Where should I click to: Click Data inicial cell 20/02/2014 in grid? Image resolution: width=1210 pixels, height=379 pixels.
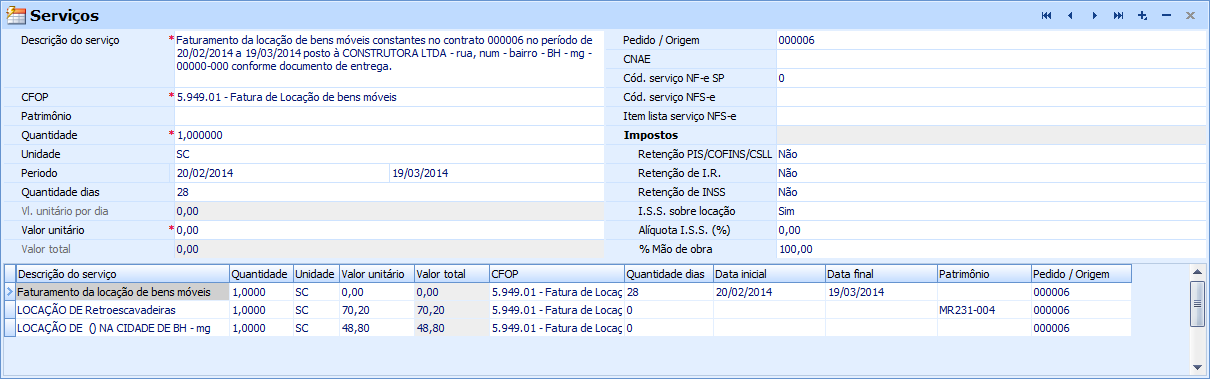point(769,292)
